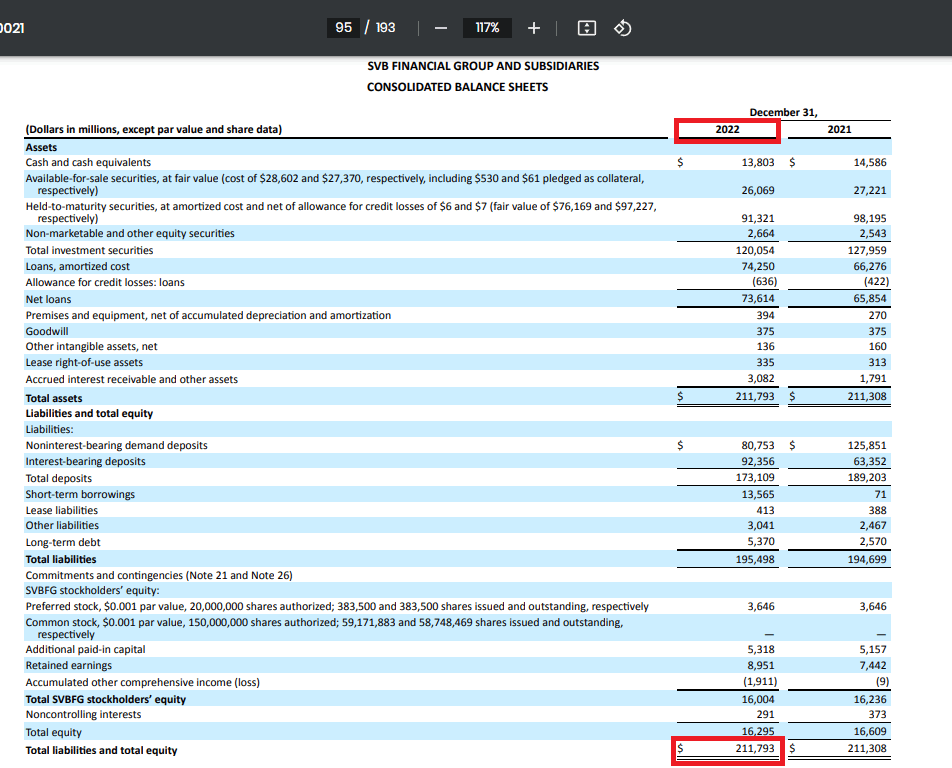Click the 2022 total liabilities and equity value

(x=755, y=748)
